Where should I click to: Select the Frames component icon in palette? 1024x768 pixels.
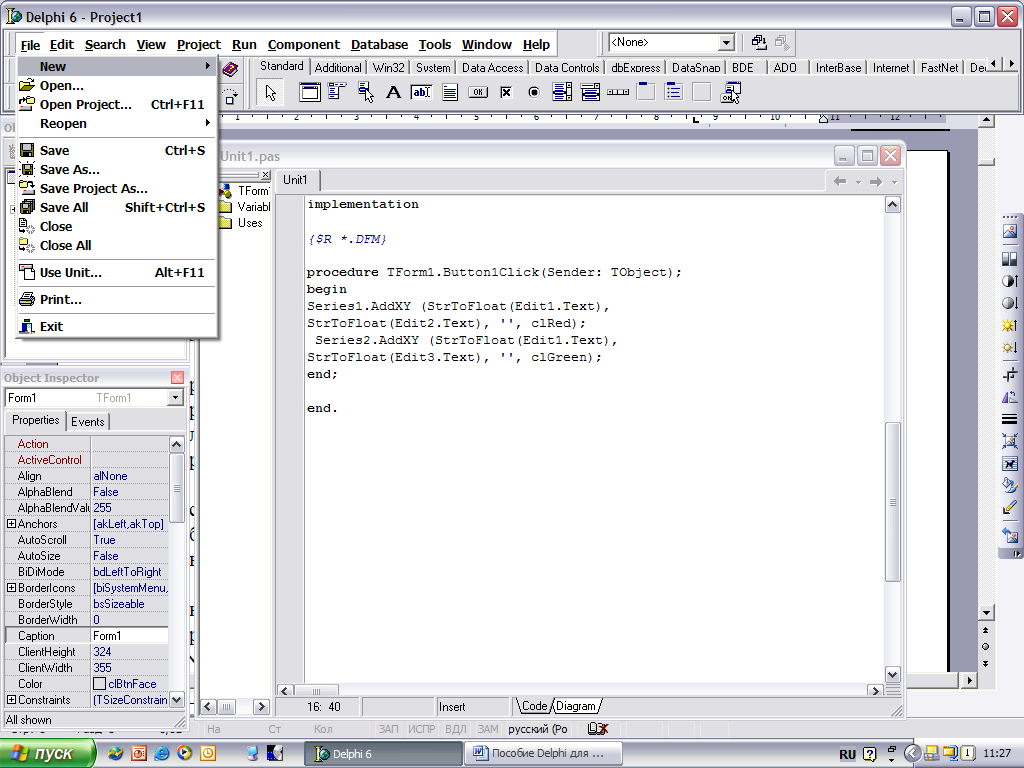coord(310,92)
